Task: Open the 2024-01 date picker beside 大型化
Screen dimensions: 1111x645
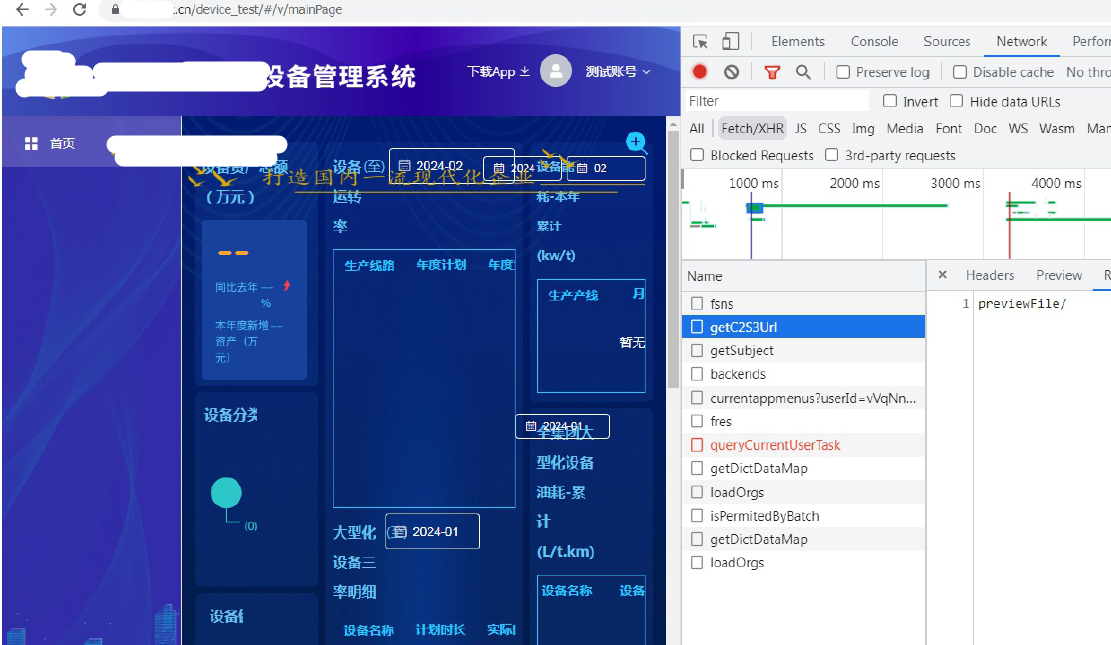Action: click(x=433, y=531)
